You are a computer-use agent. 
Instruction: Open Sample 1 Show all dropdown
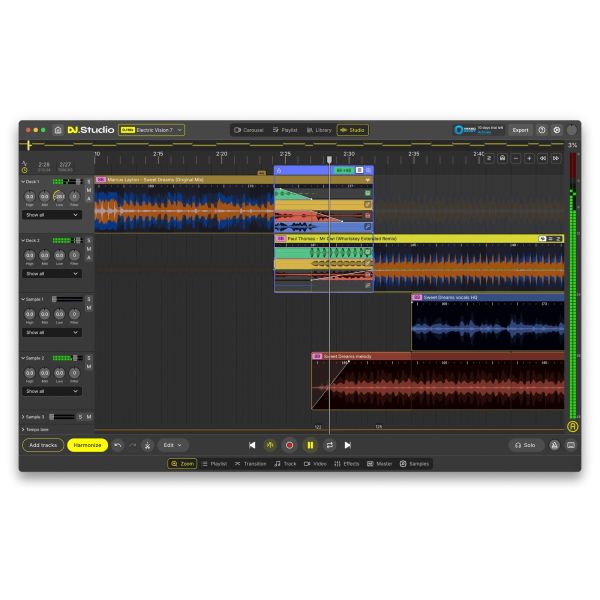(x=52, y=333)
